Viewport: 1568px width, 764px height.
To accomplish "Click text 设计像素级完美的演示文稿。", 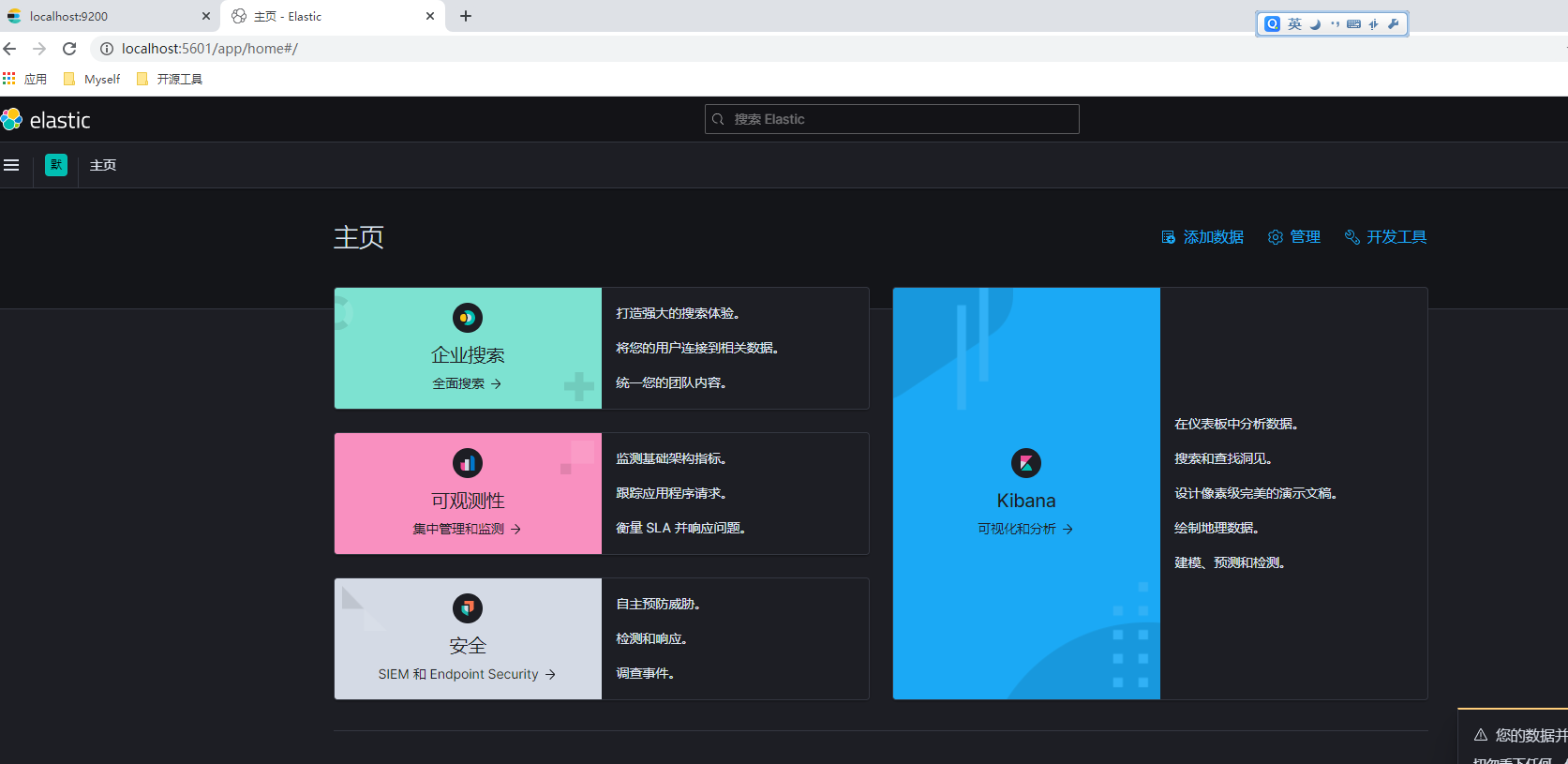I will (x=1256, y=493).
